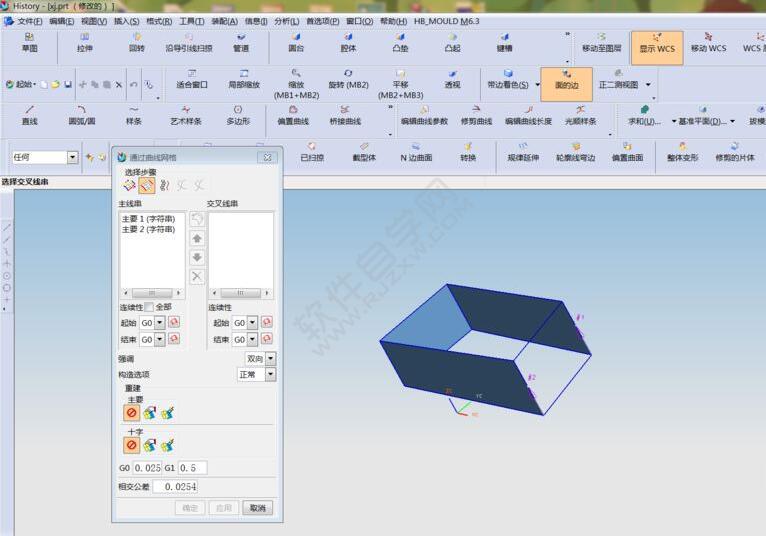Select the 腔体 pocket tool
Screen dimensions: 766x536
(x=348, y=43)
